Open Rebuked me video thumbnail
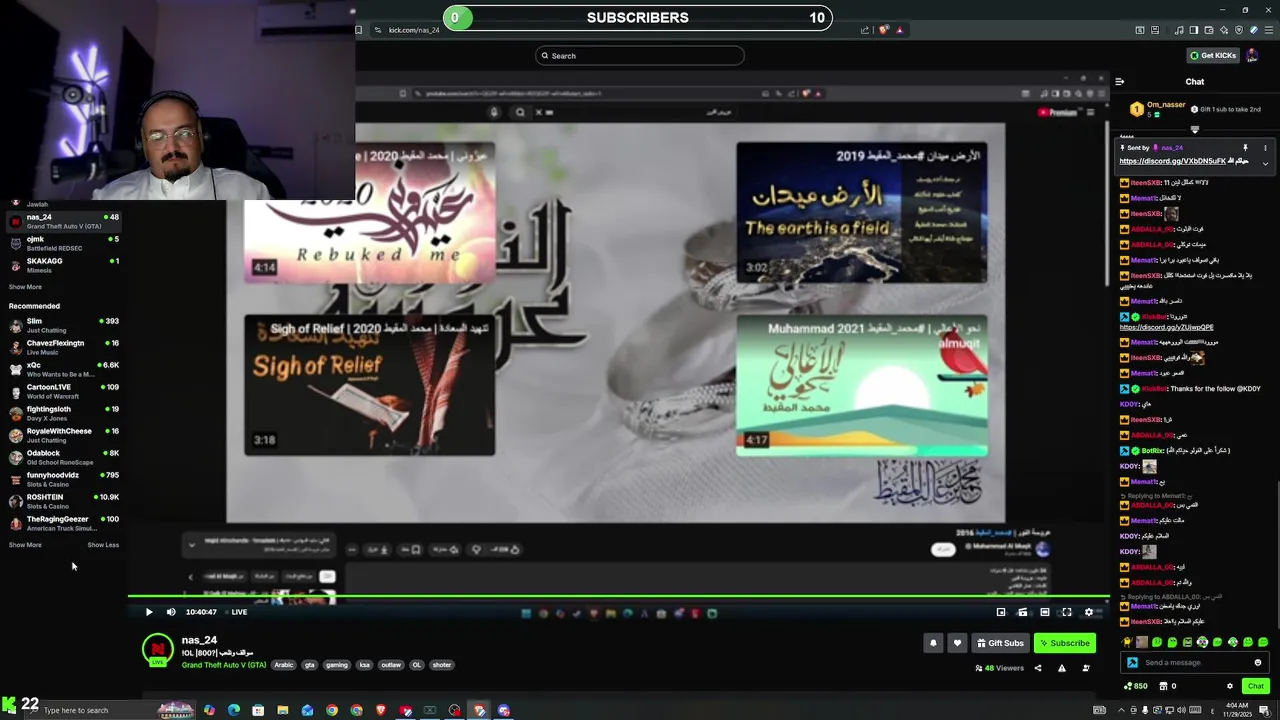The width and height of the screenshot is (1280, 720). 370,213
